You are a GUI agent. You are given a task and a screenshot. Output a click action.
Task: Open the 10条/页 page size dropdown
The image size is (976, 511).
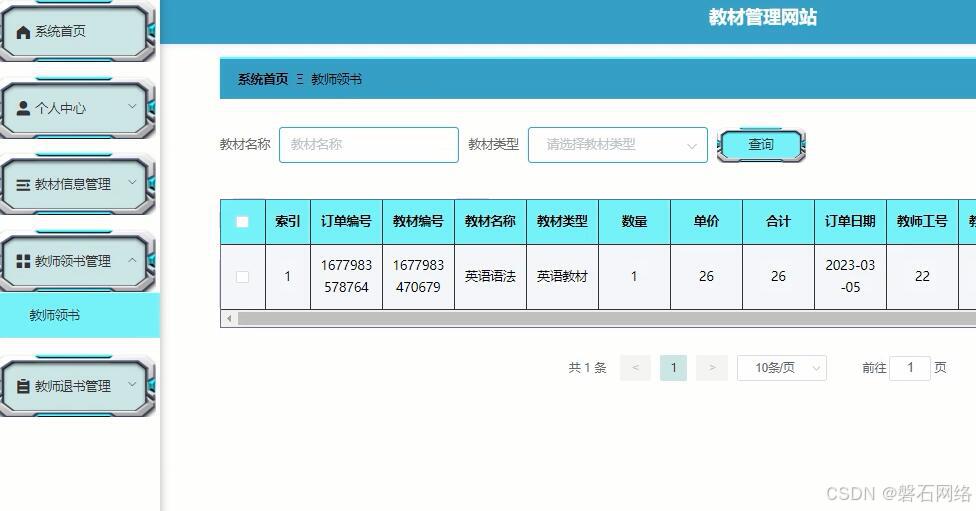coord(782,368)
